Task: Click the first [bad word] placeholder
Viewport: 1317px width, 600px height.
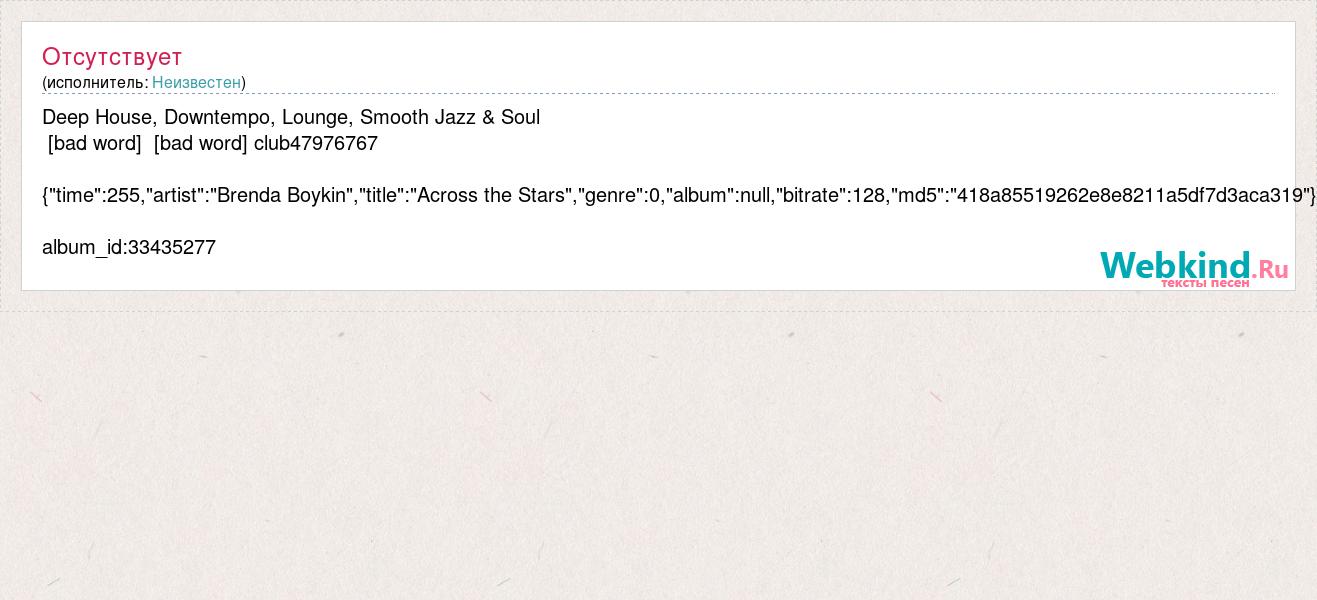Action: (x=94, y=144)
